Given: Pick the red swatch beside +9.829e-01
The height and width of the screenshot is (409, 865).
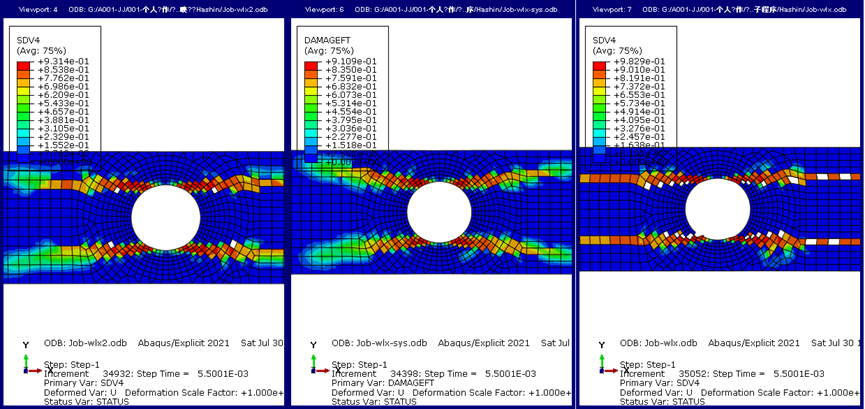Looking at the screenshot, I should point(600,66).
